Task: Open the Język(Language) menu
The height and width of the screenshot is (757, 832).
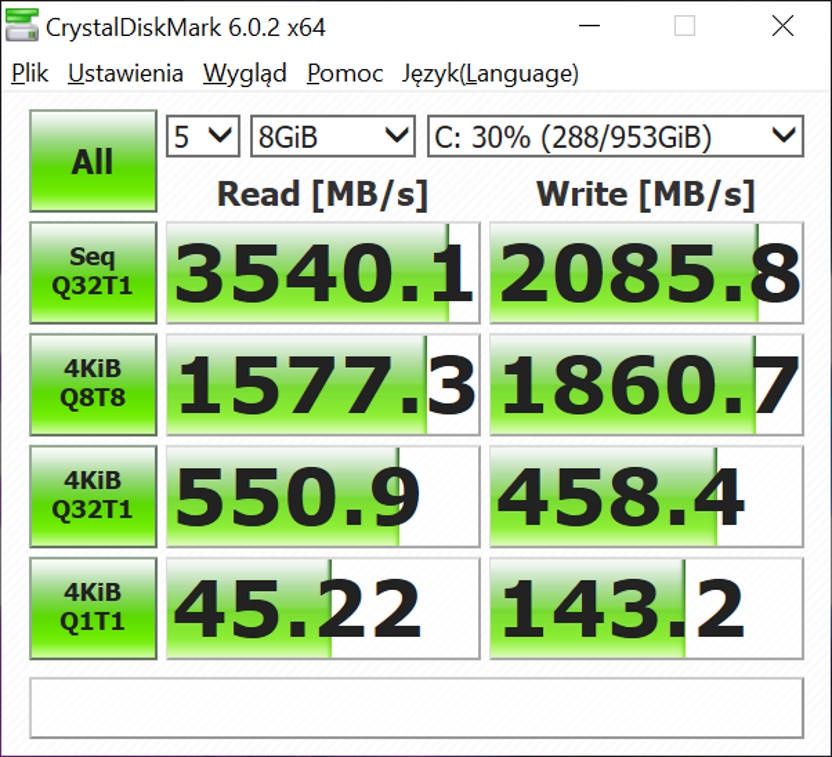Action: [x=490, y=73]
